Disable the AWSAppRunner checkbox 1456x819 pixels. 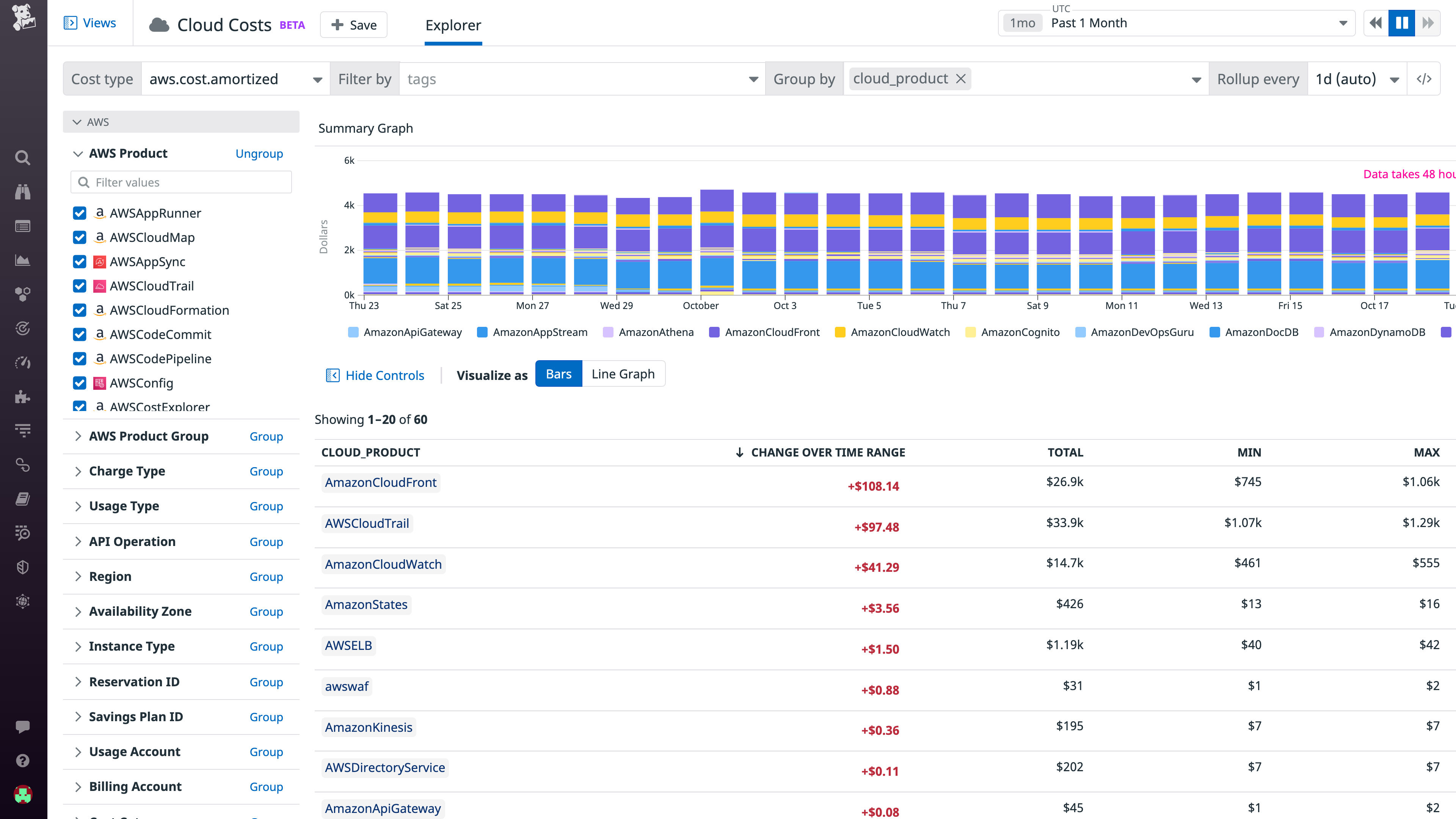click(x=79, y=213)
